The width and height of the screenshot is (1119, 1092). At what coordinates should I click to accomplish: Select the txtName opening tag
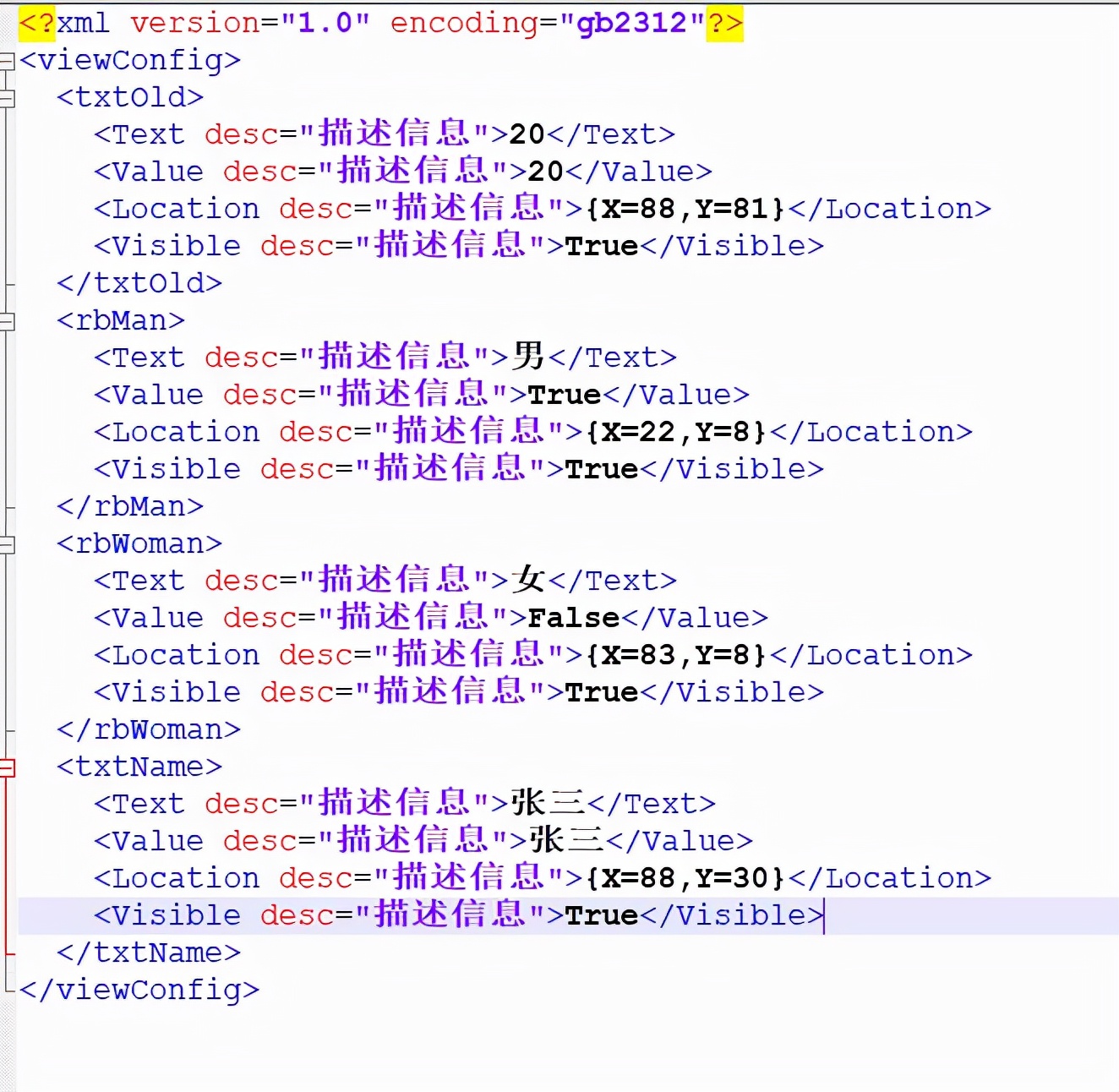(138, 767)
